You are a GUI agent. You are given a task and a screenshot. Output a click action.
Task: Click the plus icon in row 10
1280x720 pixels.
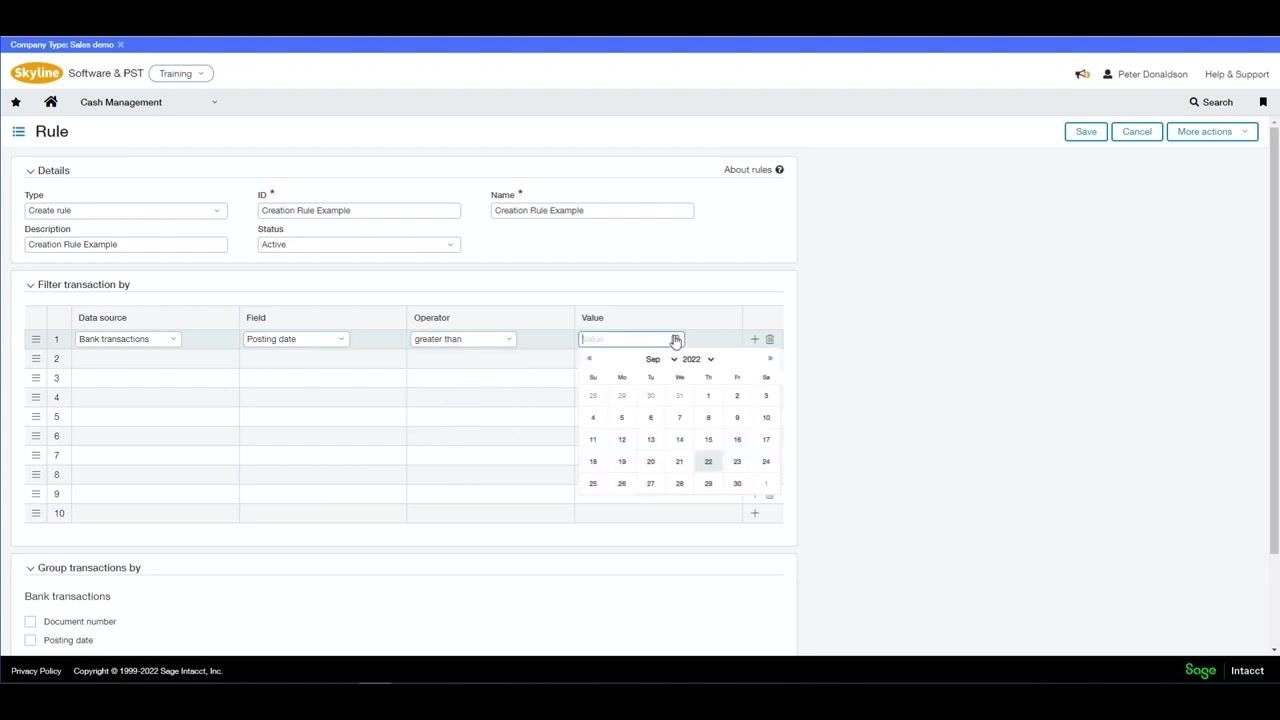[755, 513]
